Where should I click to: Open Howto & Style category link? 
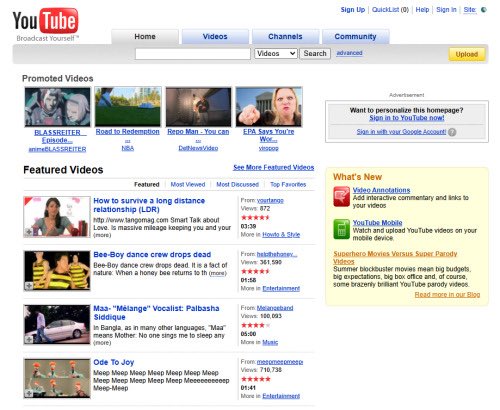(x=281, y=235)
